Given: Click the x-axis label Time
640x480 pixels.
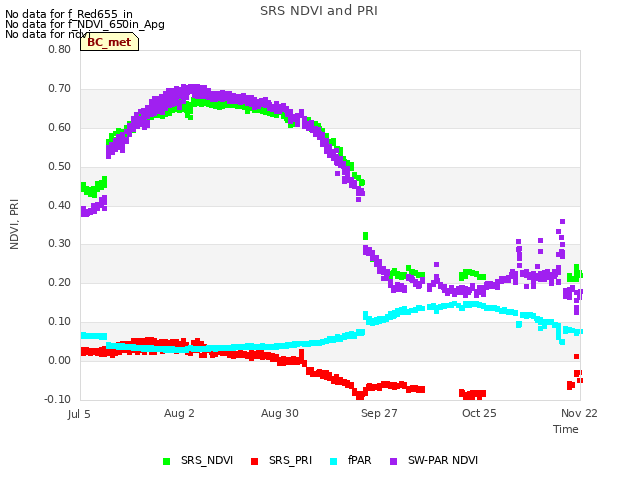Looking at the screenshot, I should tap(566, 429).
